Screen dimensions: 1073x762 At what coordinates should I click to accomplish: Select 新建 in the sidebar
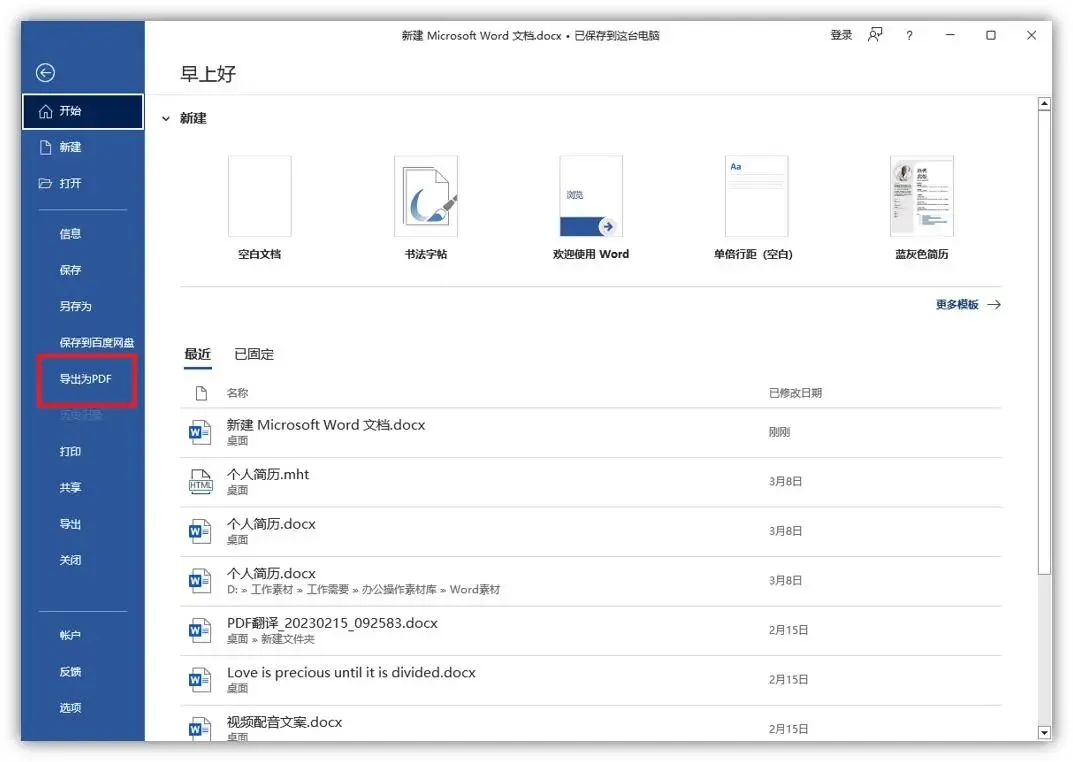pos(83,147)
